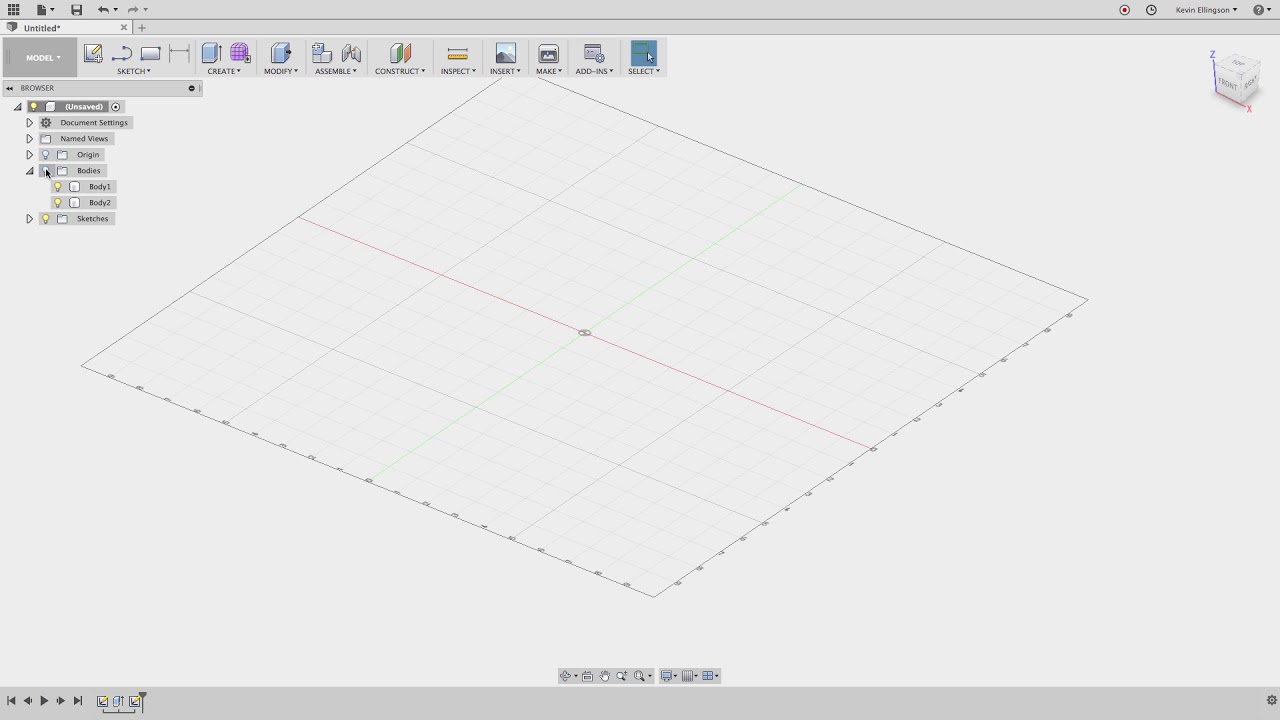The width and height of the screenshot is (1280, 720).
Task: Select the Joint tool icon
Action: pos(351,54)
